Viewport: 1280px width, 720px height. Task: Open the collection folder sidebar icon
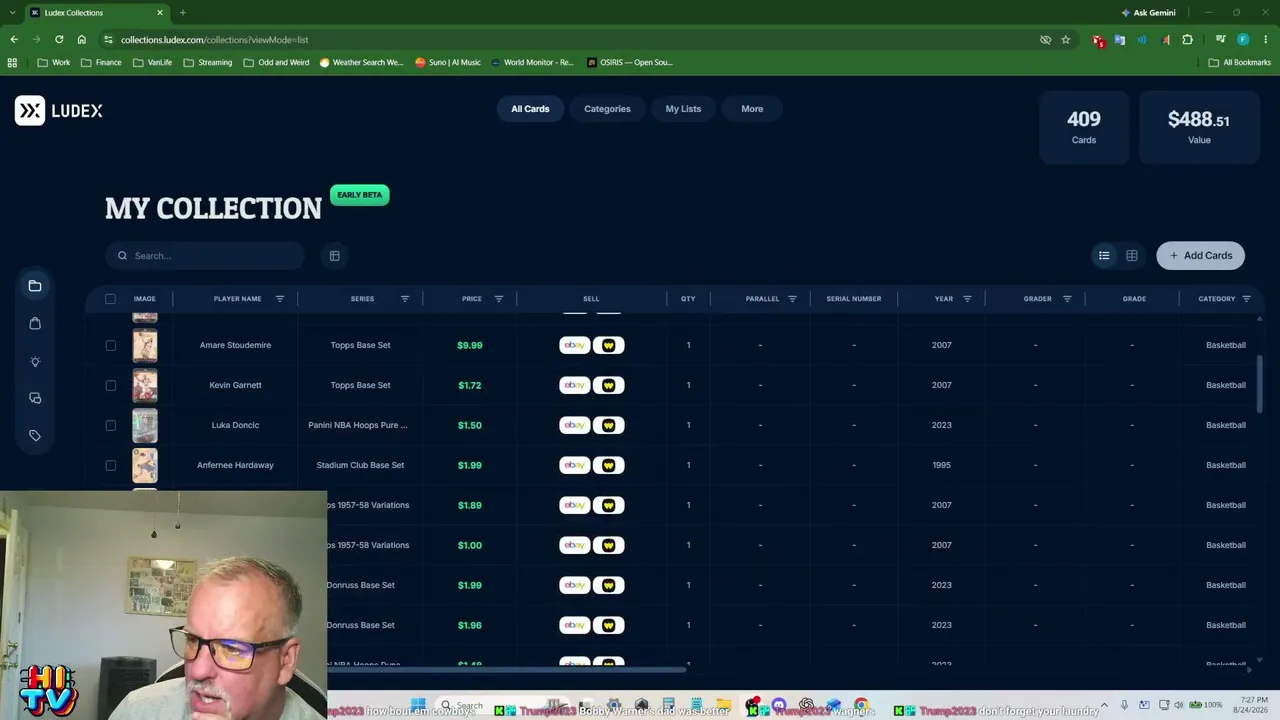click(x=35, y=286)
